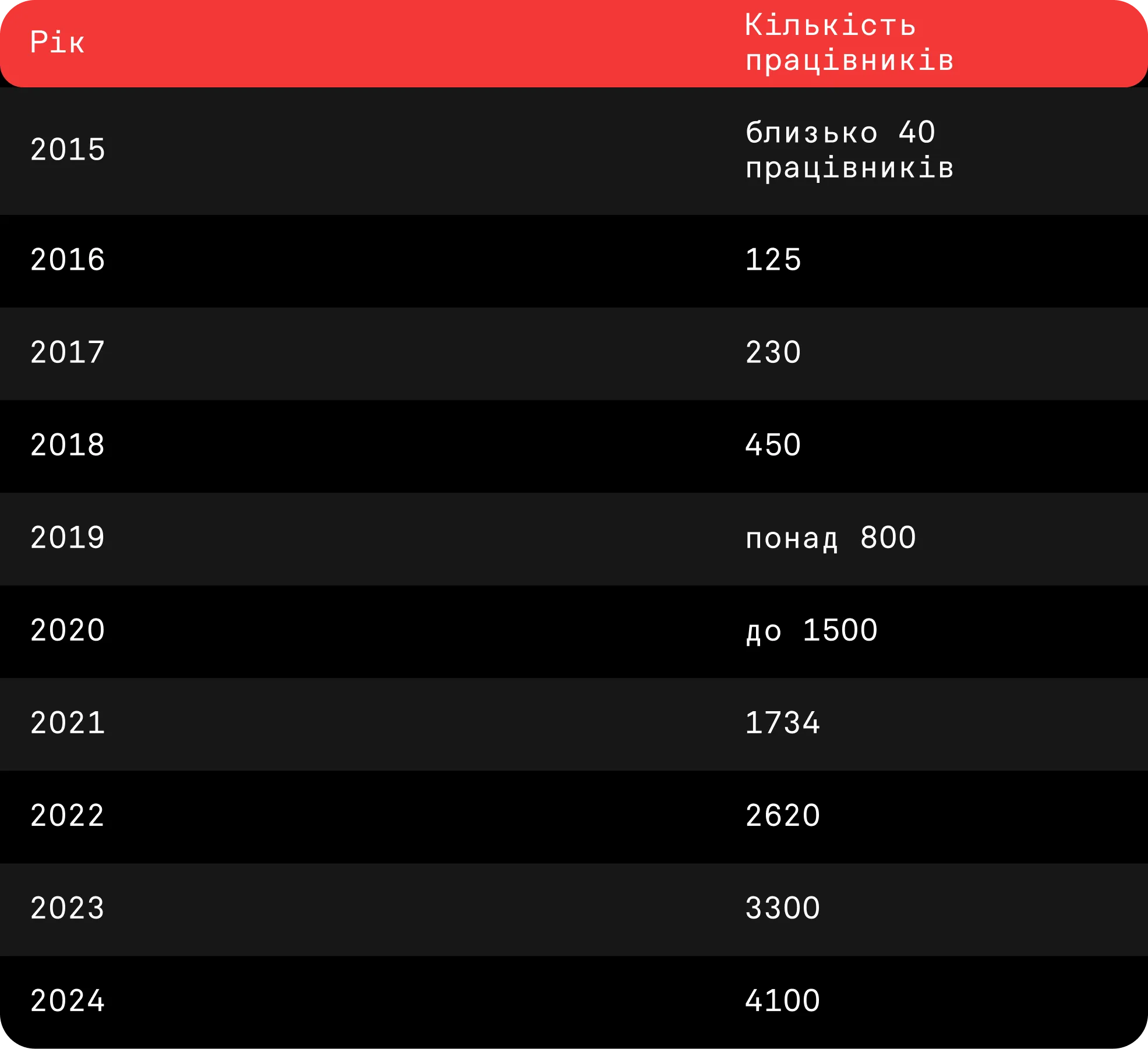Select the 2021 year cell

pyautogui.click(x=68, y=723)
